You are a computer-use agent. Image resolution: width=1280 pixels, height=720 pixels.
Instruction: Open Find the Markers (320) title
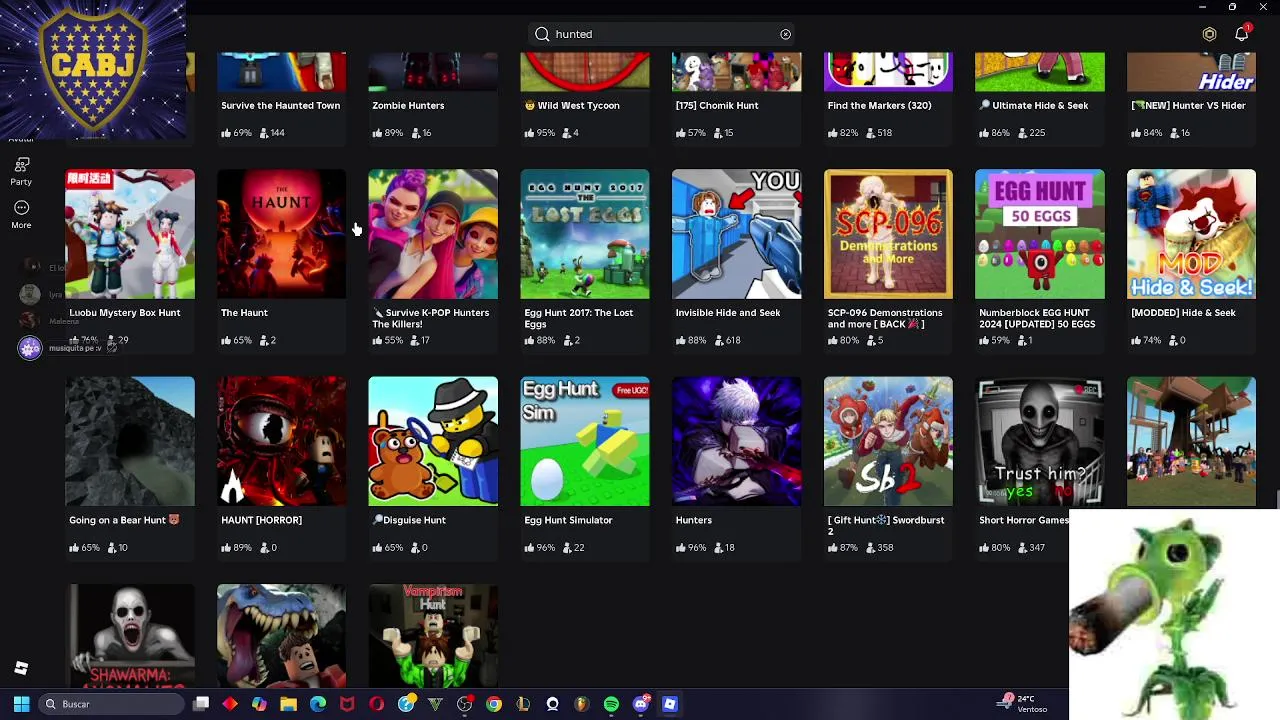pyautogui.click(x=879, y=105)
